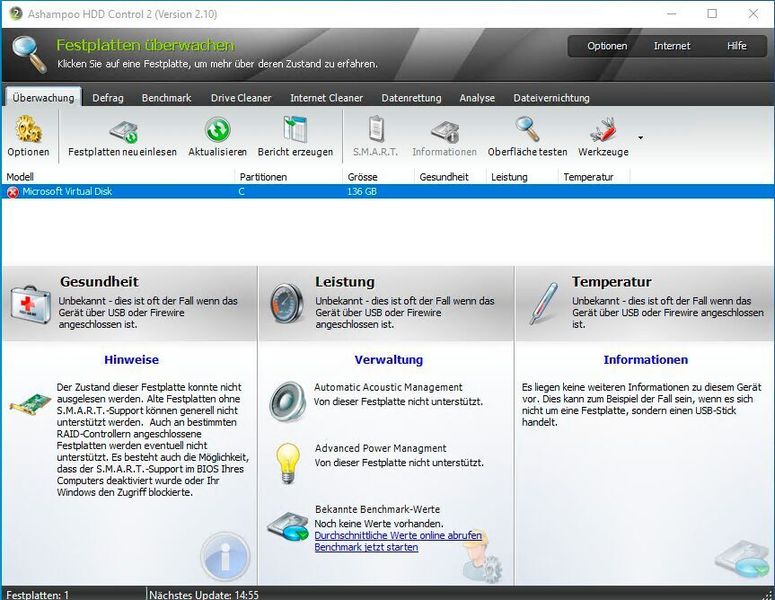Click Automatic Acoustic Management label
Screen dimensions: 775x600
(x=388, y=387)
